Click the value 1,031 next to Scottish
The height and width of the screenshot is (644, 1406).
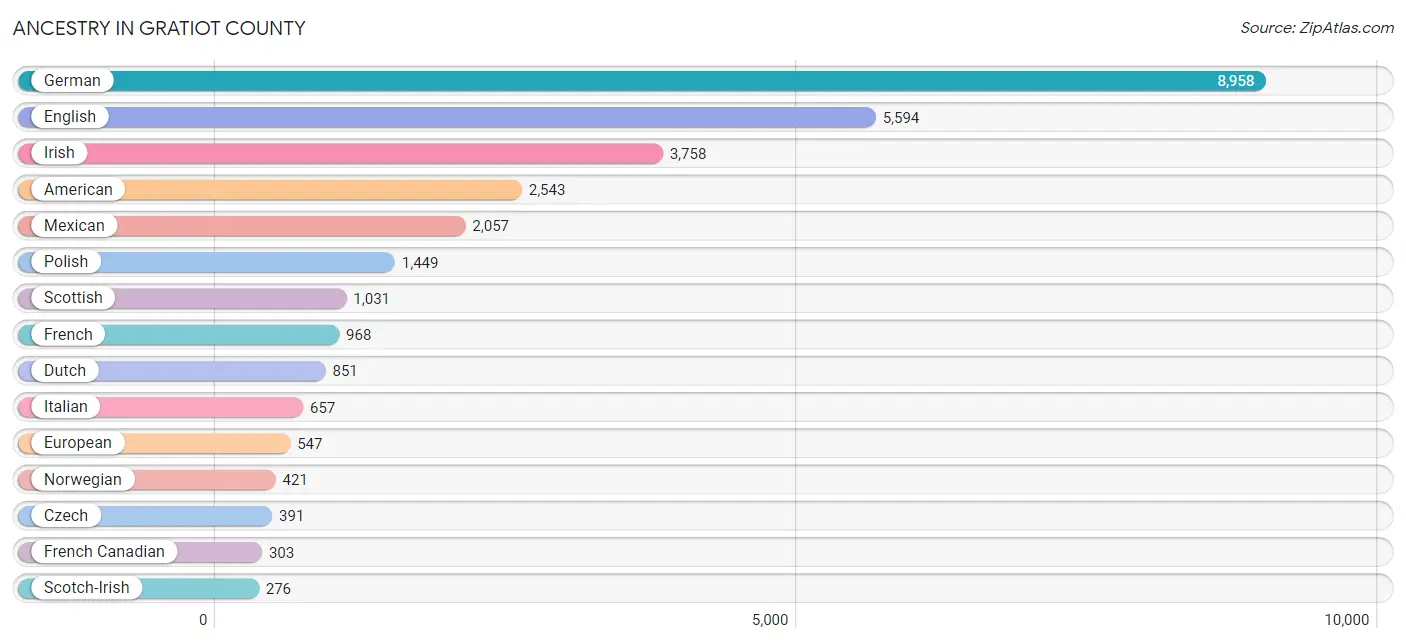pyautogui.click(x=372, y=299)
